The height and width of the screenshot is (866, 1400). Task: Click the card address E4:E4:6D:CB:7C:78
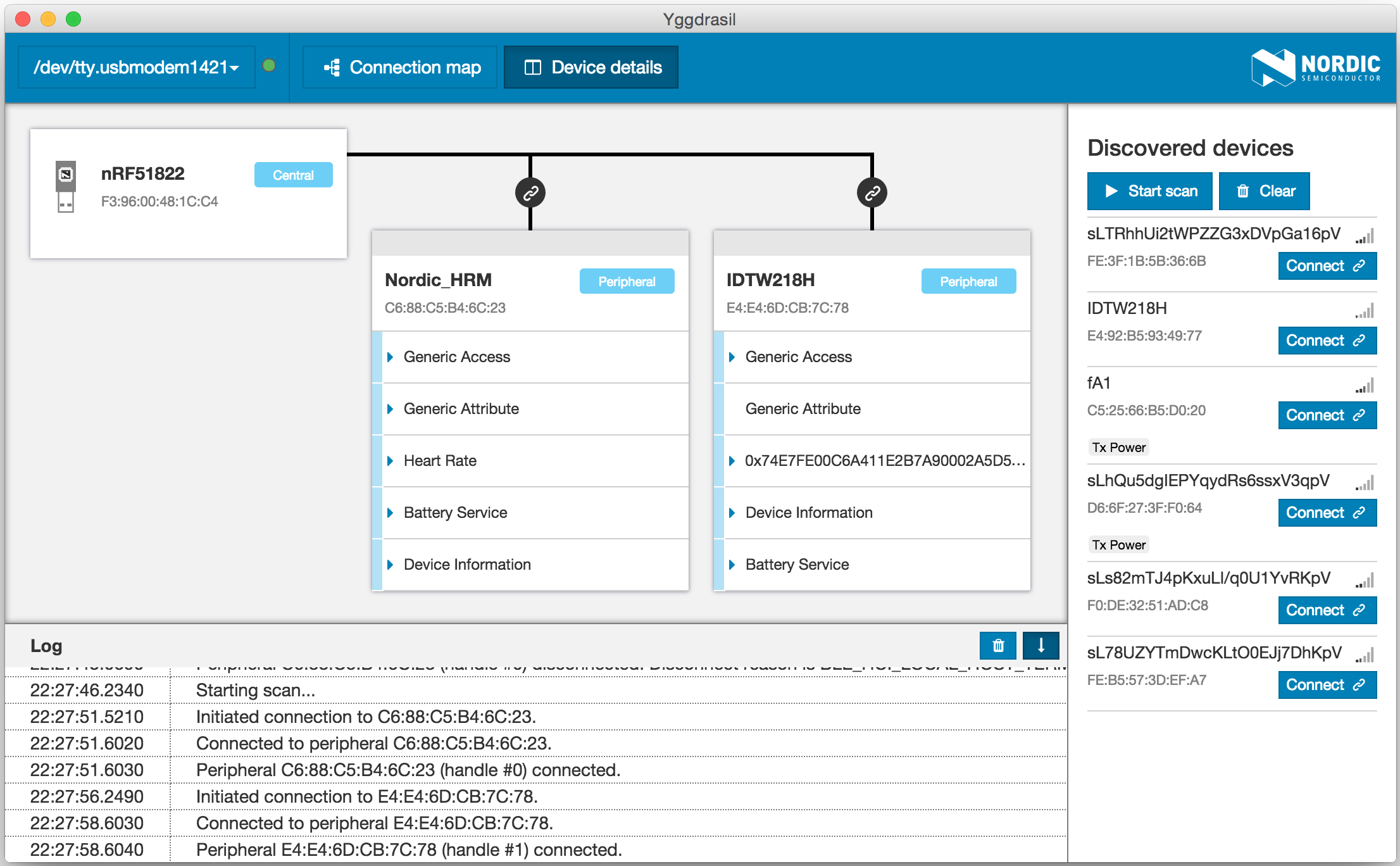click(787, 308)
